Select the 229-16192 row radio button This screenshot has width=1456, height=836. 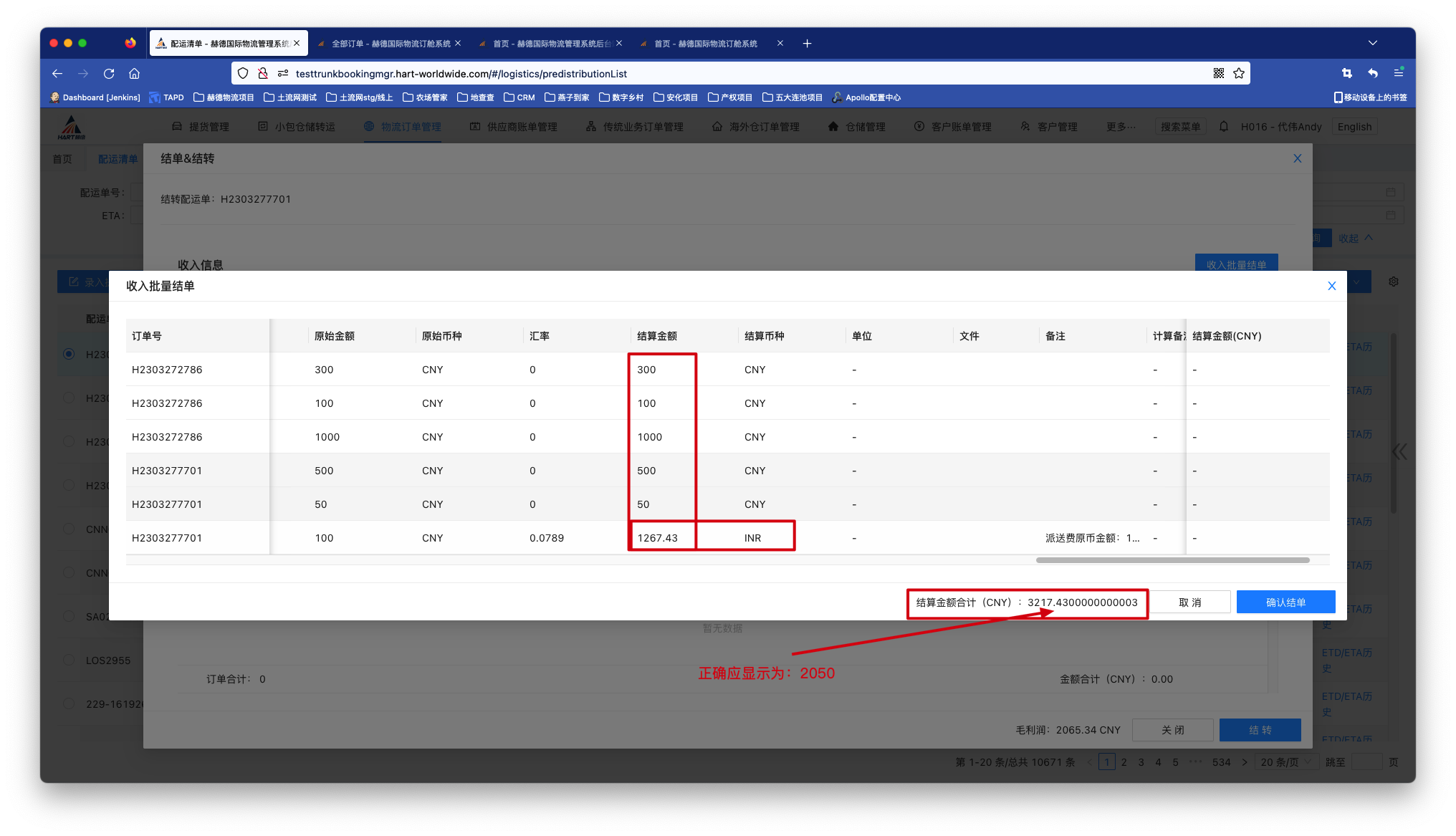69,704
